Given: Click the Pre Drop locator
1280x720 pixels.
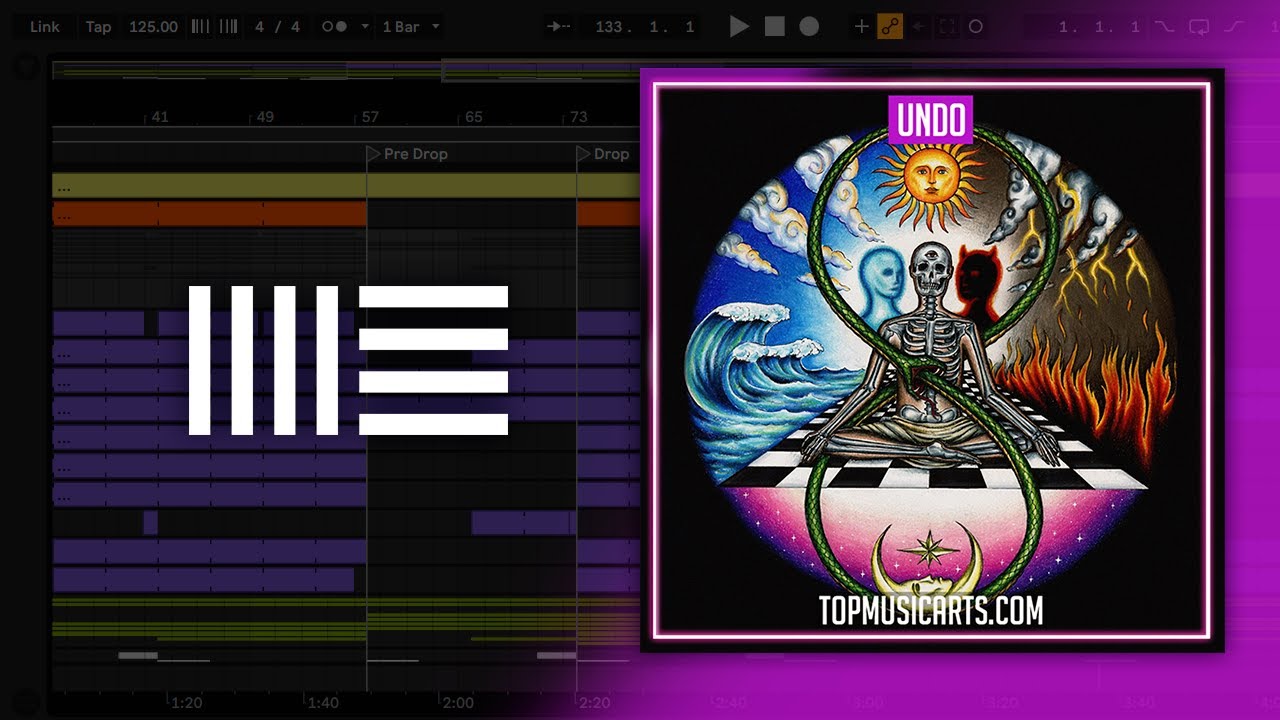Looking at the screenshot, I should coord(407,154).
